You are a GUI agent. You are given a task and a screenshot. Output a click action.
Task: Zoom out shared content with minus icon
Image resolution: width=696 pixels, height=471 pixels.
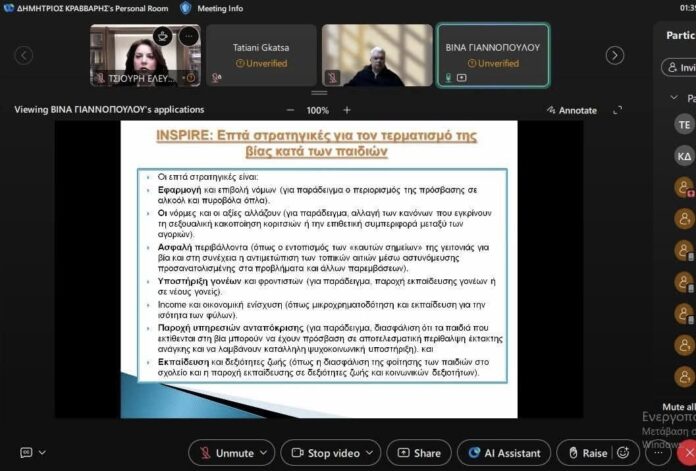(x=290, y=110)
